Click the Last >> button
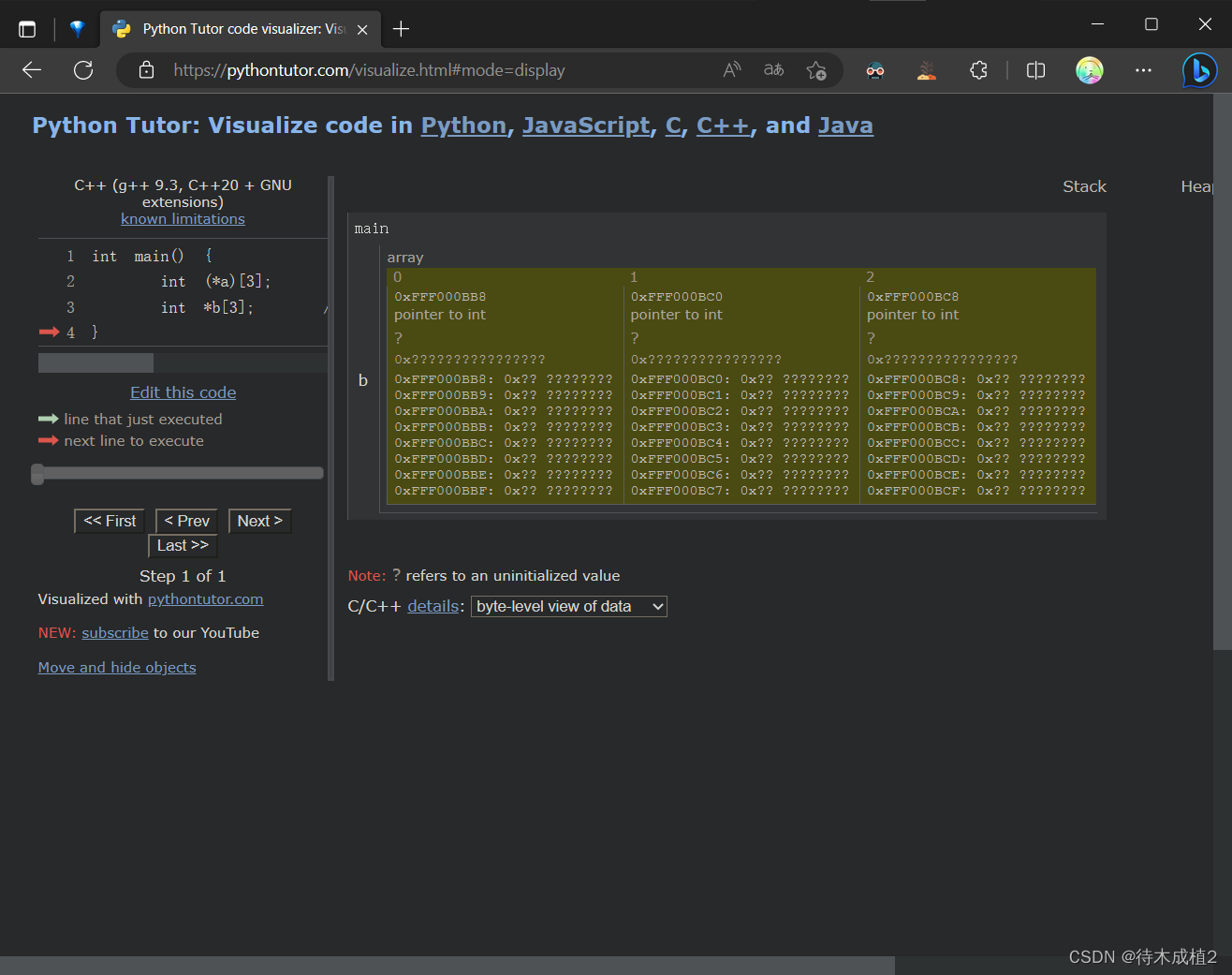The width and height of the screenshot is (1232, 975). coord(183,546)
